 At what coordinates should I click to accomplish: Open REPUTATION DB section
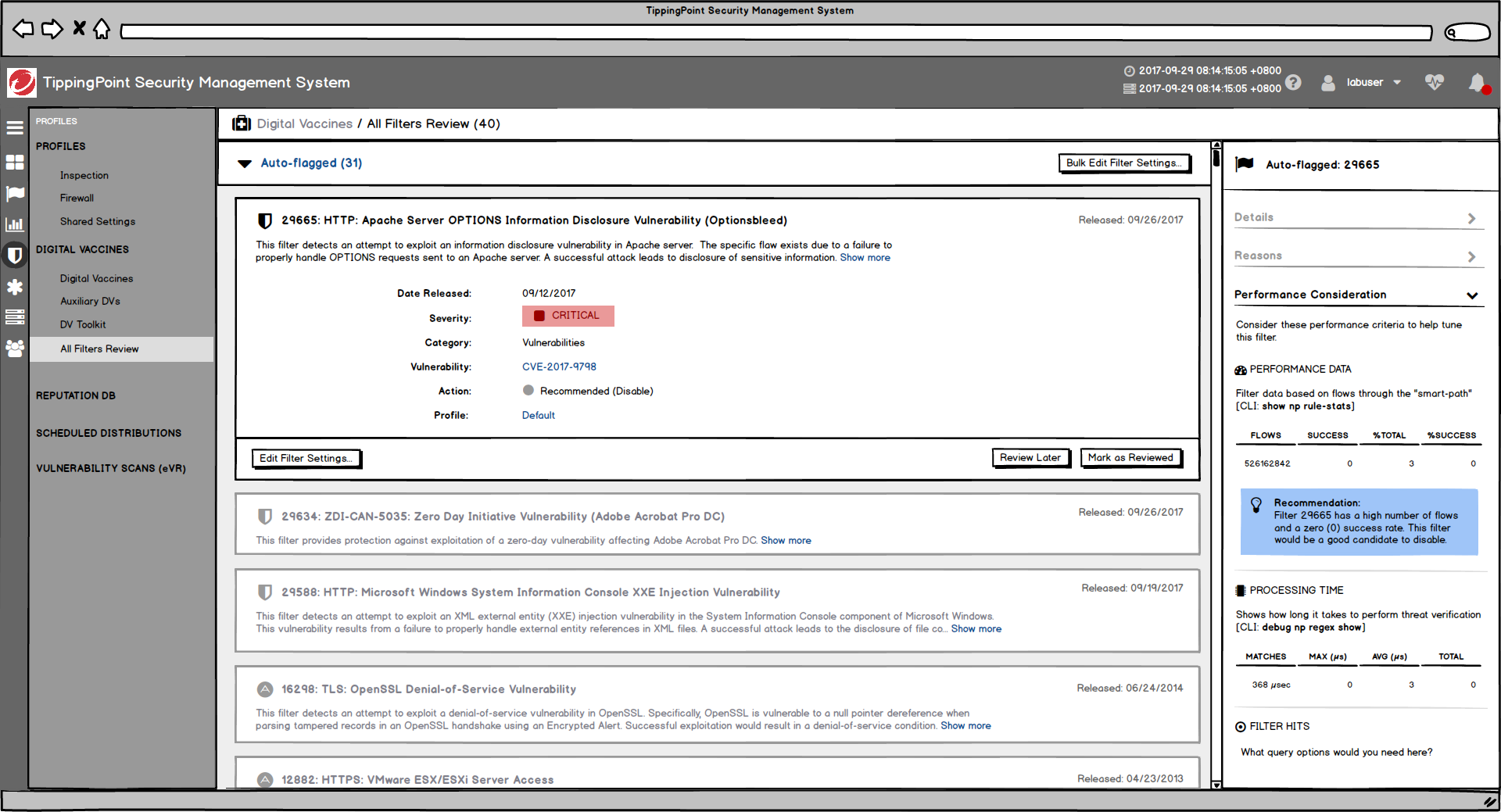(76, 396)
